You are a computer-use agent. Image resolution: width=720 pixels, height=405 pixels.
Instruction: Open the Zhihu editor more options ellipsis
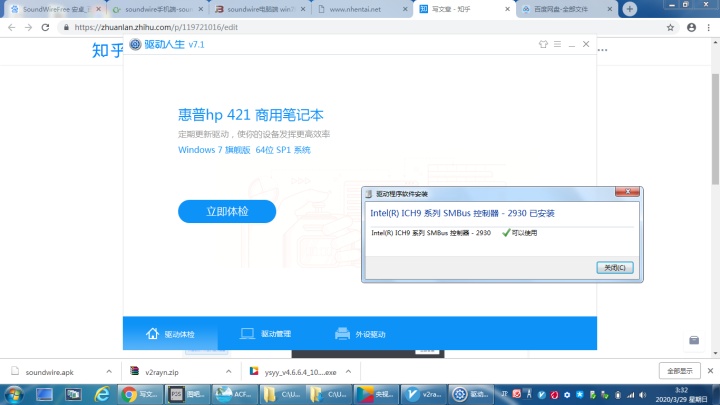[603, 50]
